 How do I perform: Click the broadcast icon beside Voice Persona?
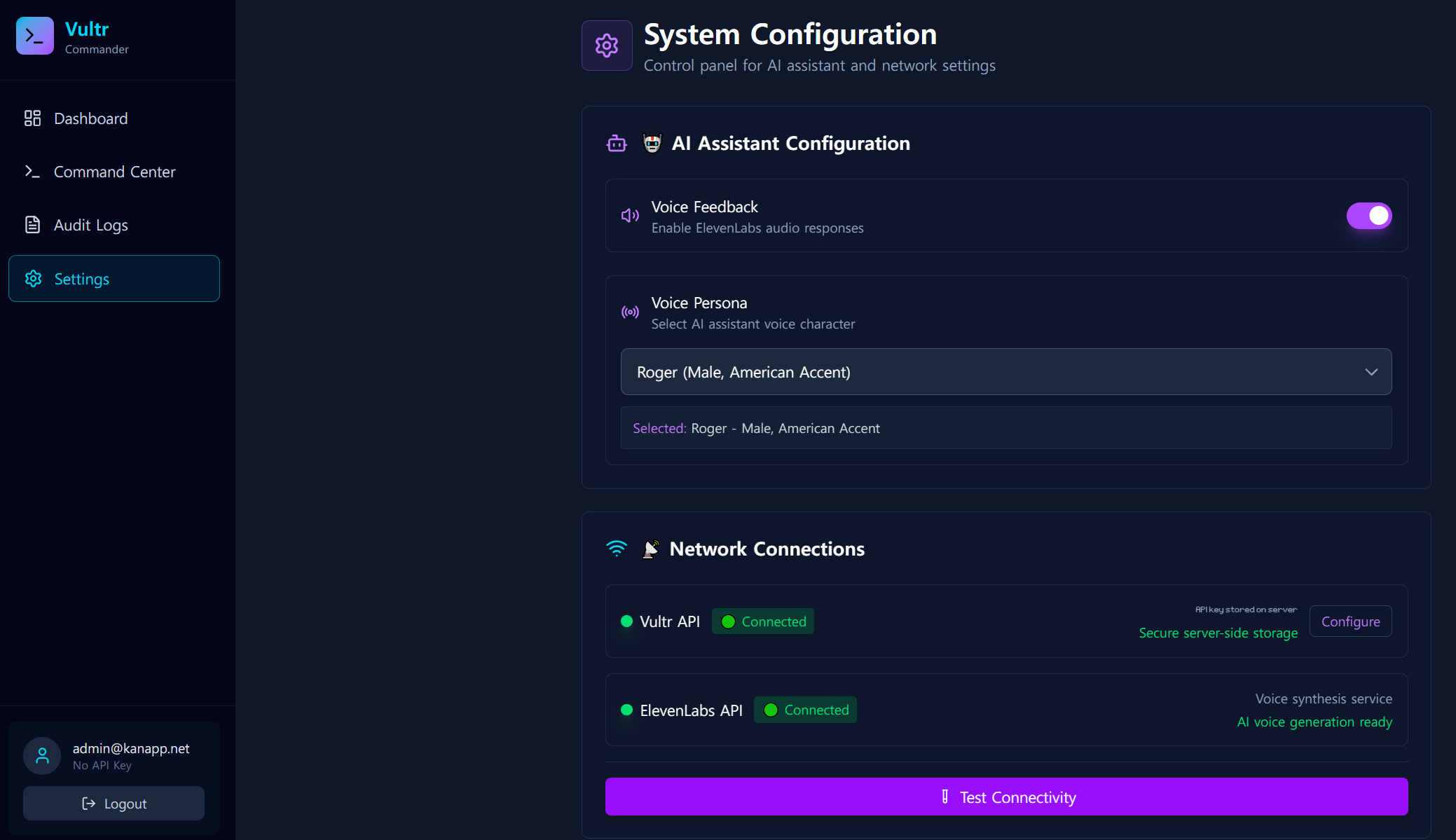tap(630, 312)
